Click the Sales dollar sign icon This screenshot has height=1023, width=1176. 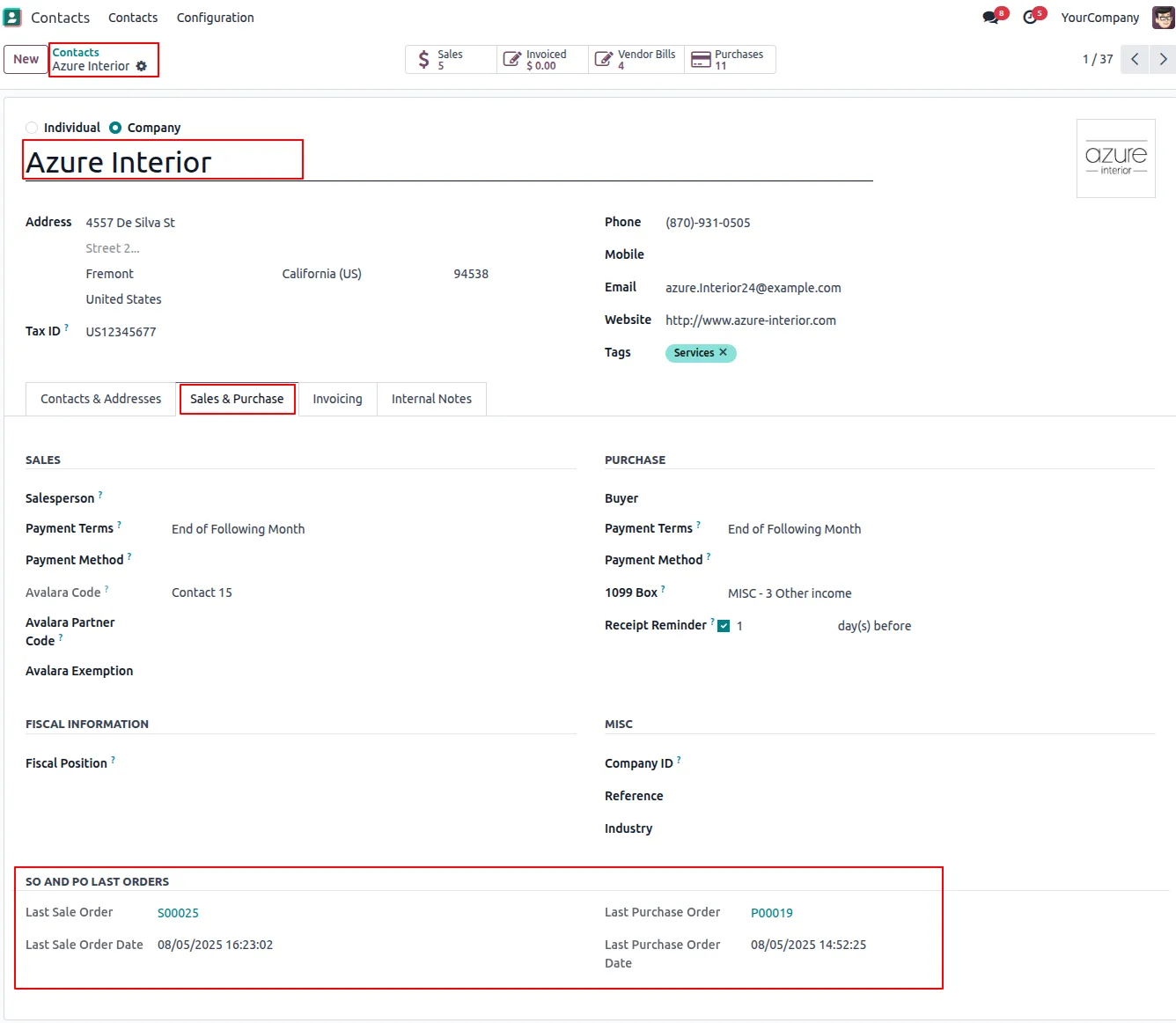424,59
